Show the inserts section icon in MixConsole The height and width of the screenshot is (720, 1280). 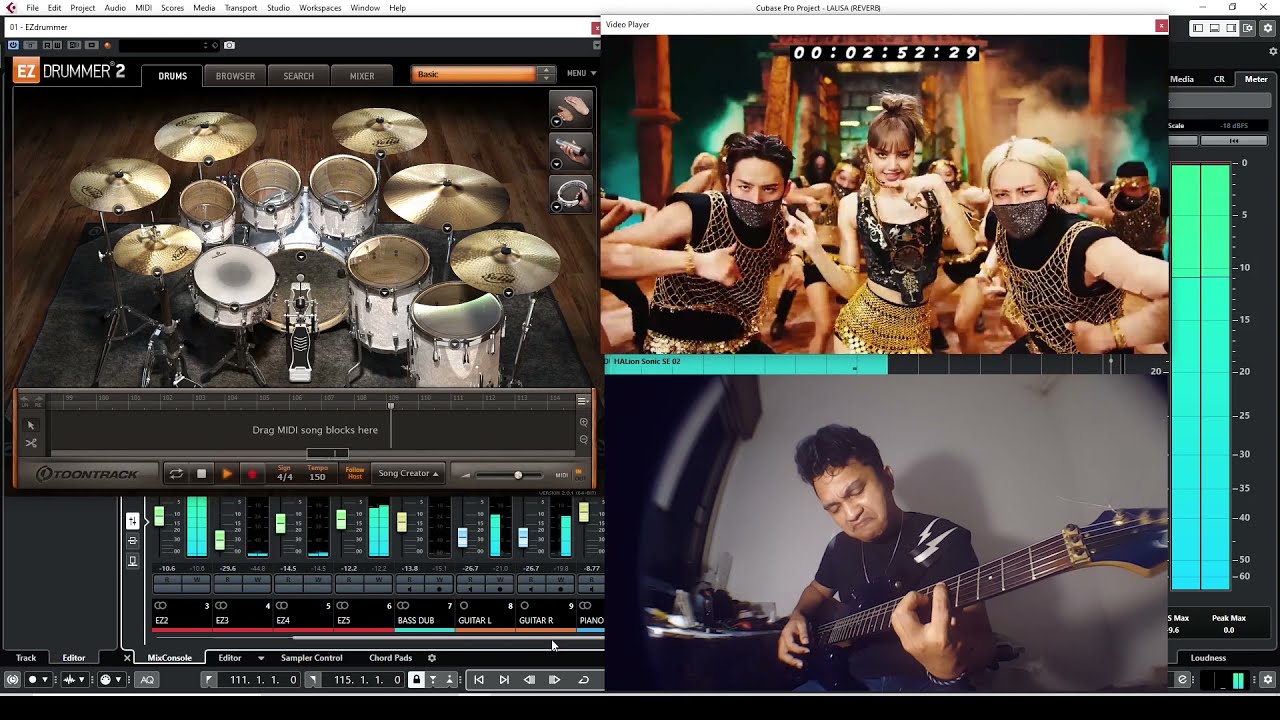click(x=132, y=541)
